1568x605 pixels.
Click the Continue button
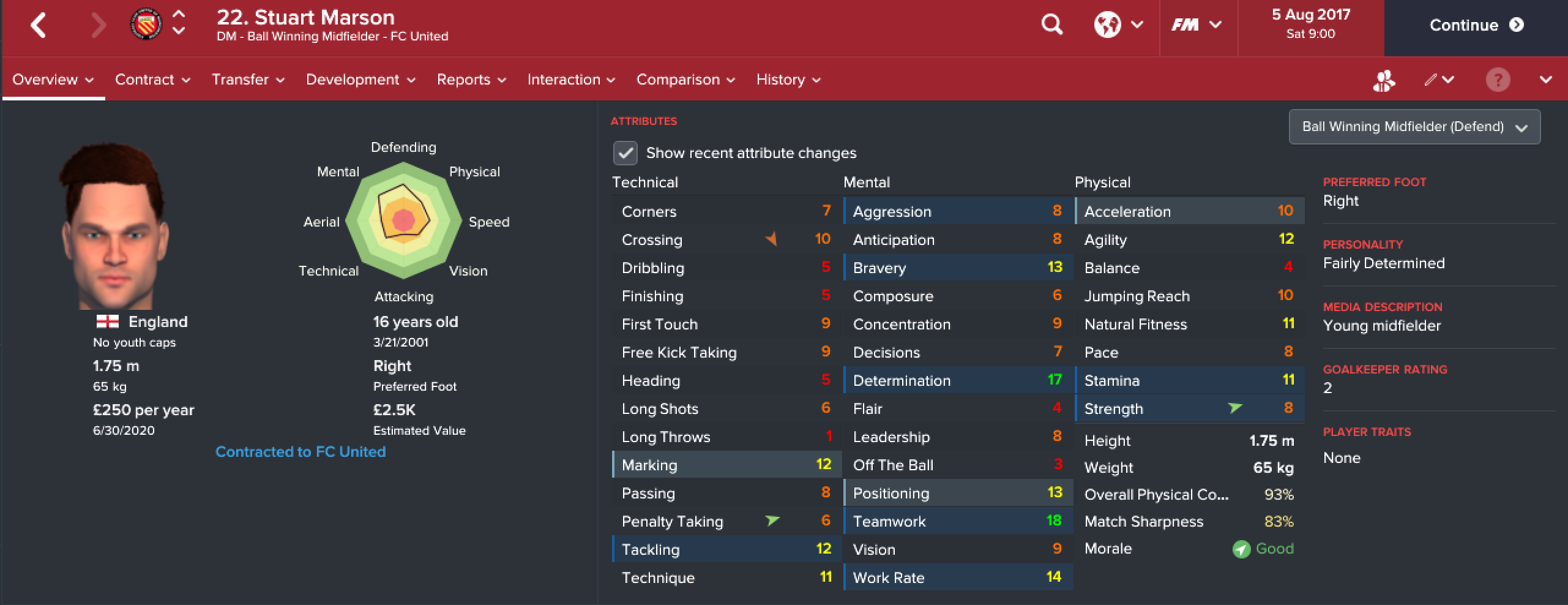point(1476,26)
